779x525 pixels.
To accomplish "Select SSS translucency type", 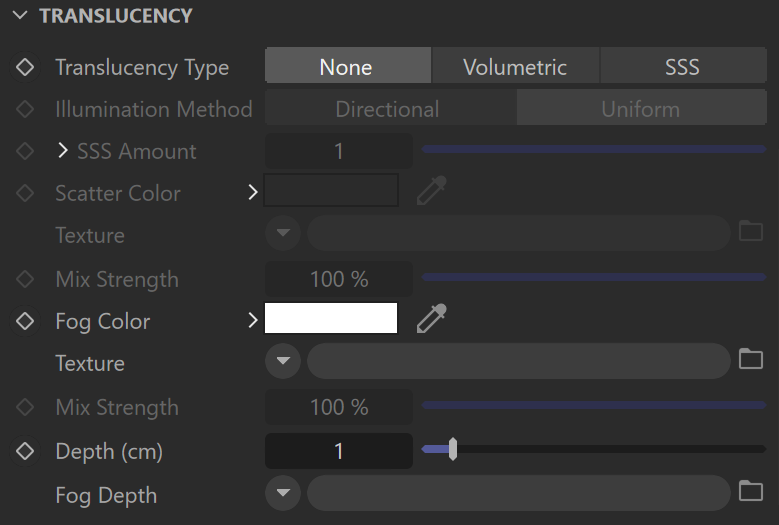I will 683,66.
